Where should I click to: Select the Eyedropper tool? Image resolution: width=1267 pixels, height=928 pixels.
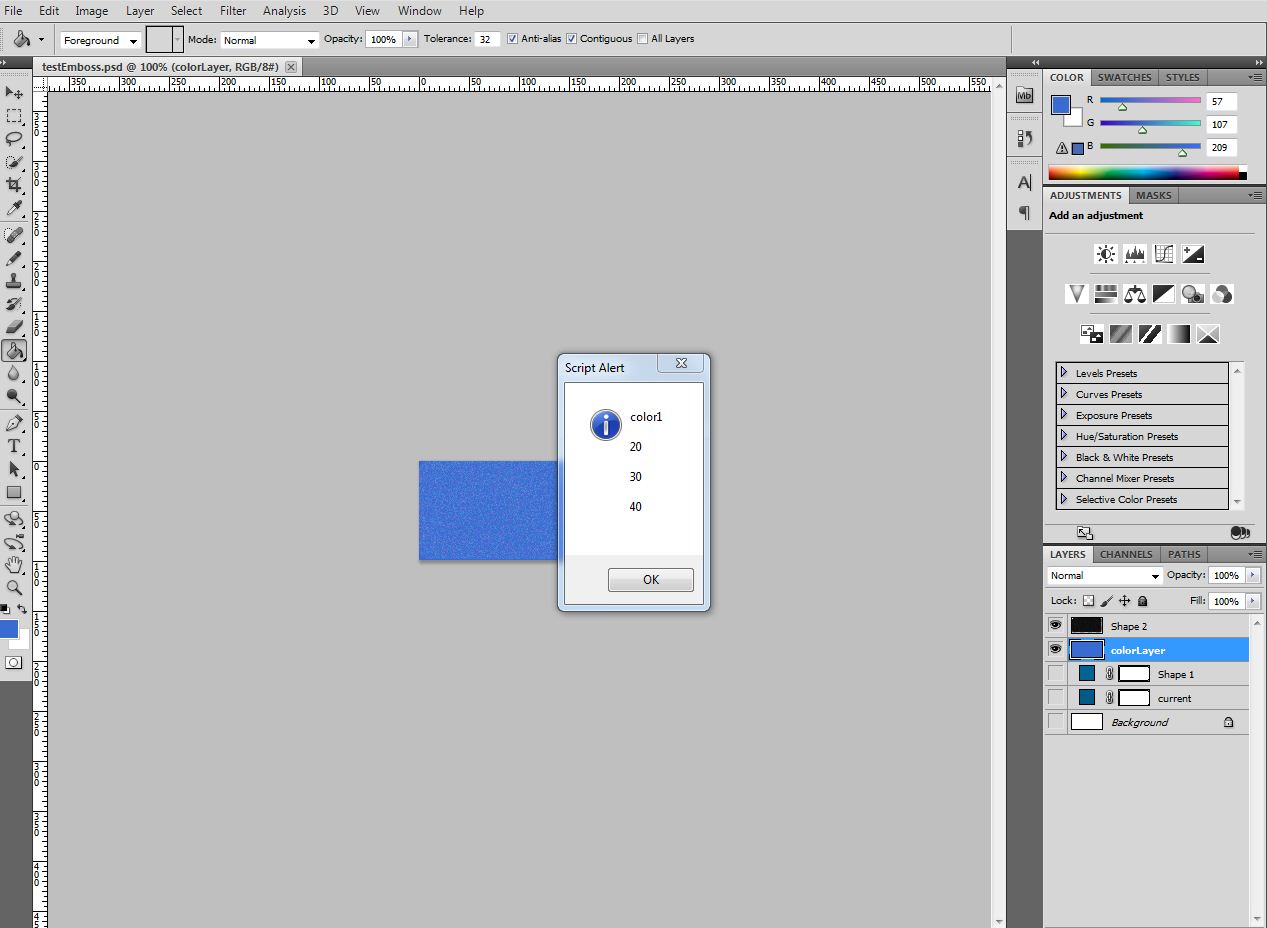point(14,208)
